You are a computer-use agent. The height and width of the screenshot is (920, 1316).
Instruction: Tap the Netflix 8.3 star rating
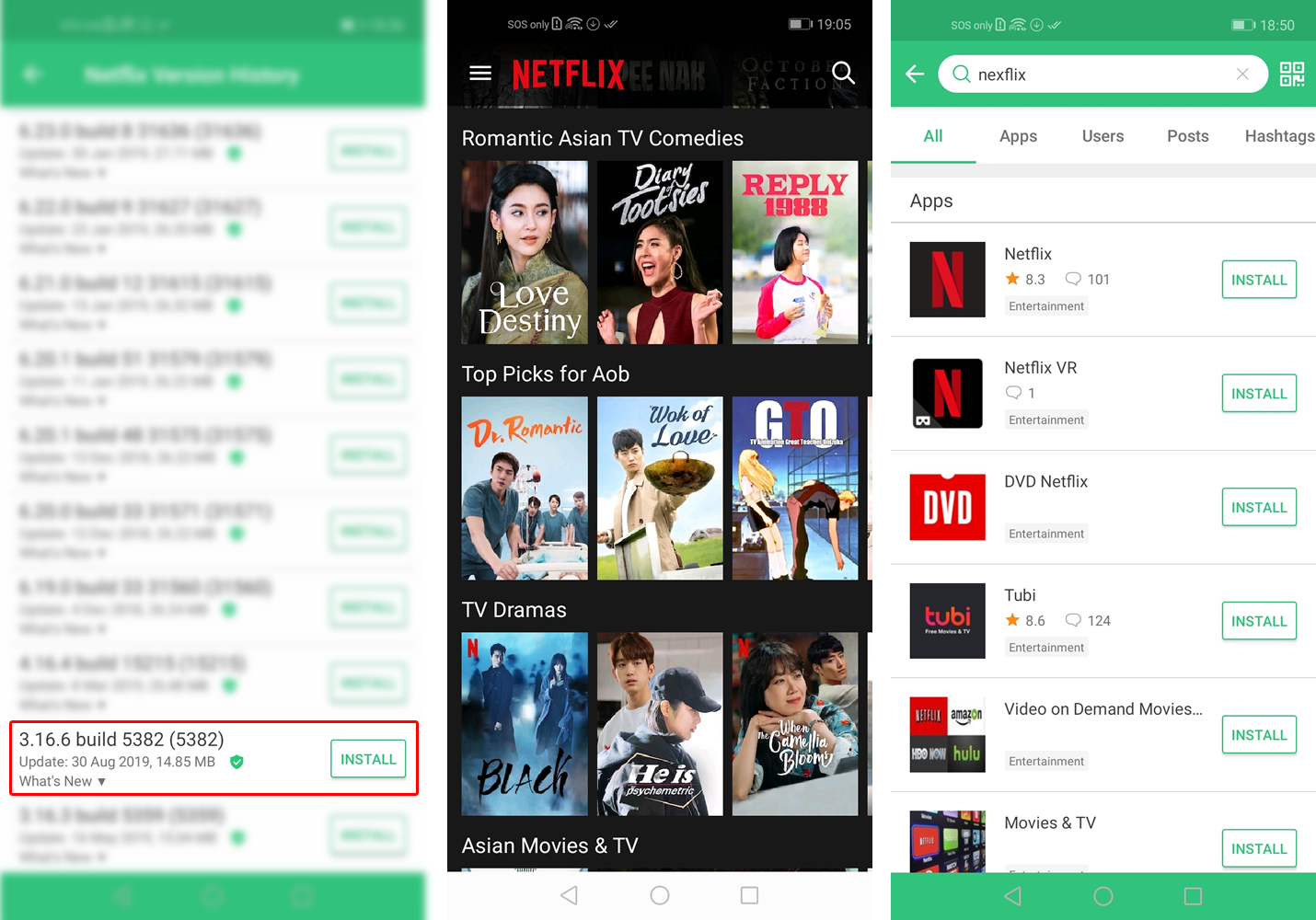coord(1025,280)
